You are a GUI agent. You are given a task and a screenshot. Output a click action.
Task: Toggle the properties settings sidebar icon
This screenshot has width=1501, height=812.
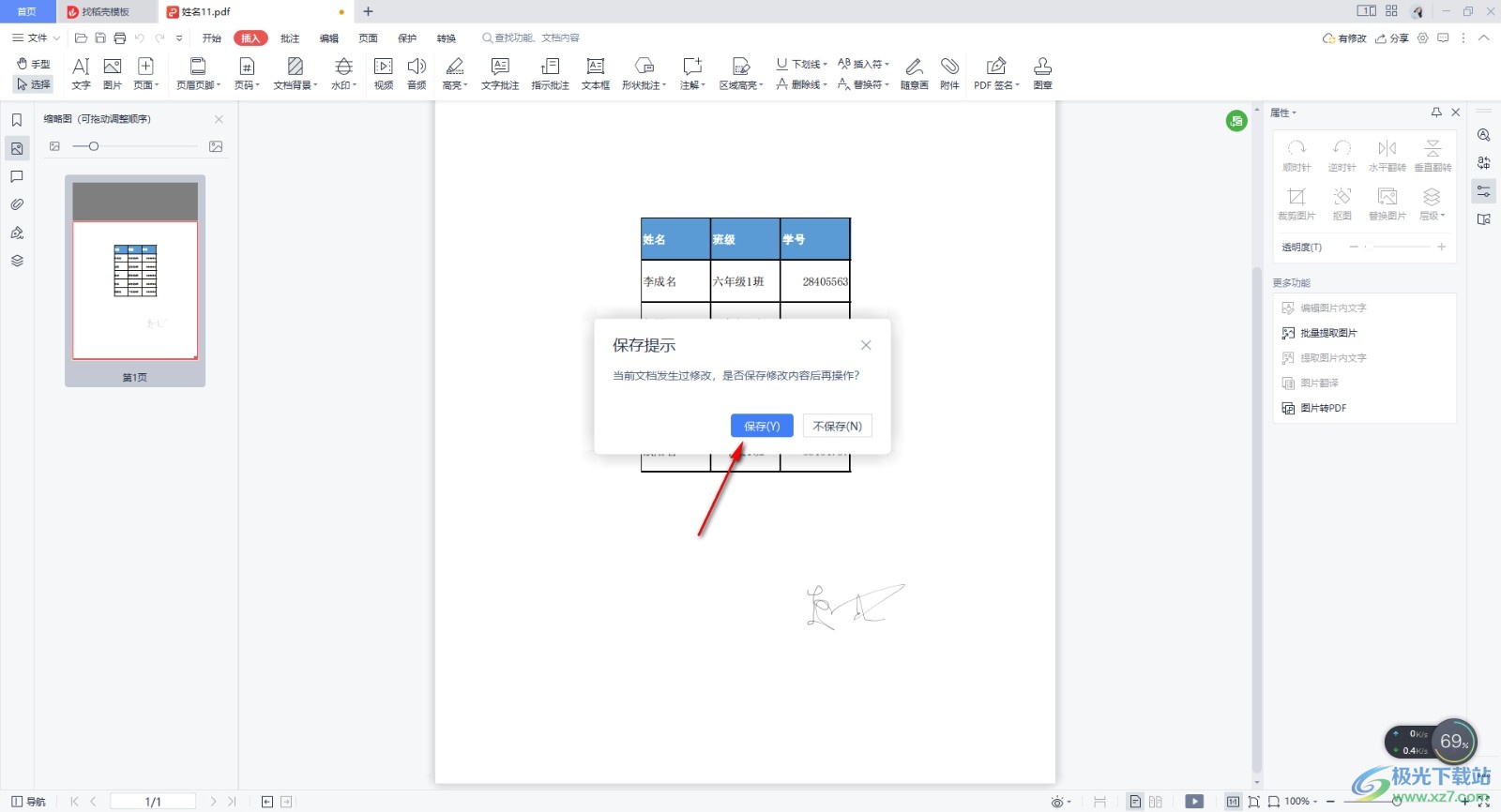tap(1483, 191)
